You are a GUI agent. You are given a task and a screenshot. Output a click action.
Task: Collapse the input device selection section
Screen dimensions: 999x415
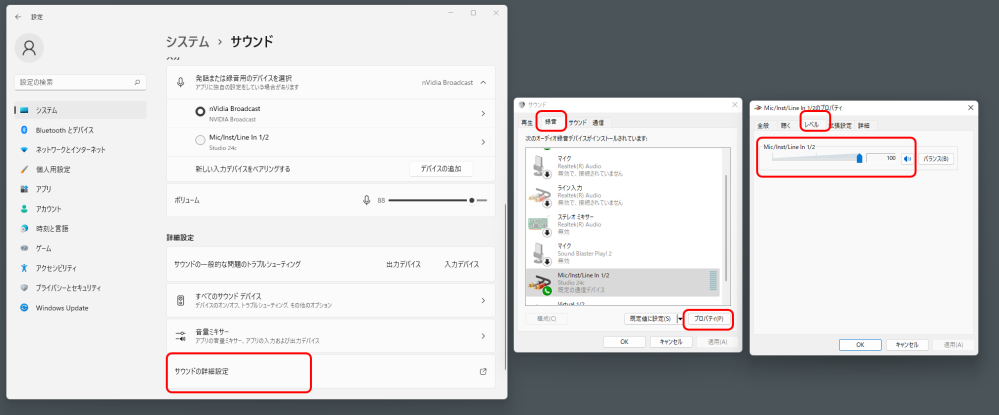coord(483,82)
